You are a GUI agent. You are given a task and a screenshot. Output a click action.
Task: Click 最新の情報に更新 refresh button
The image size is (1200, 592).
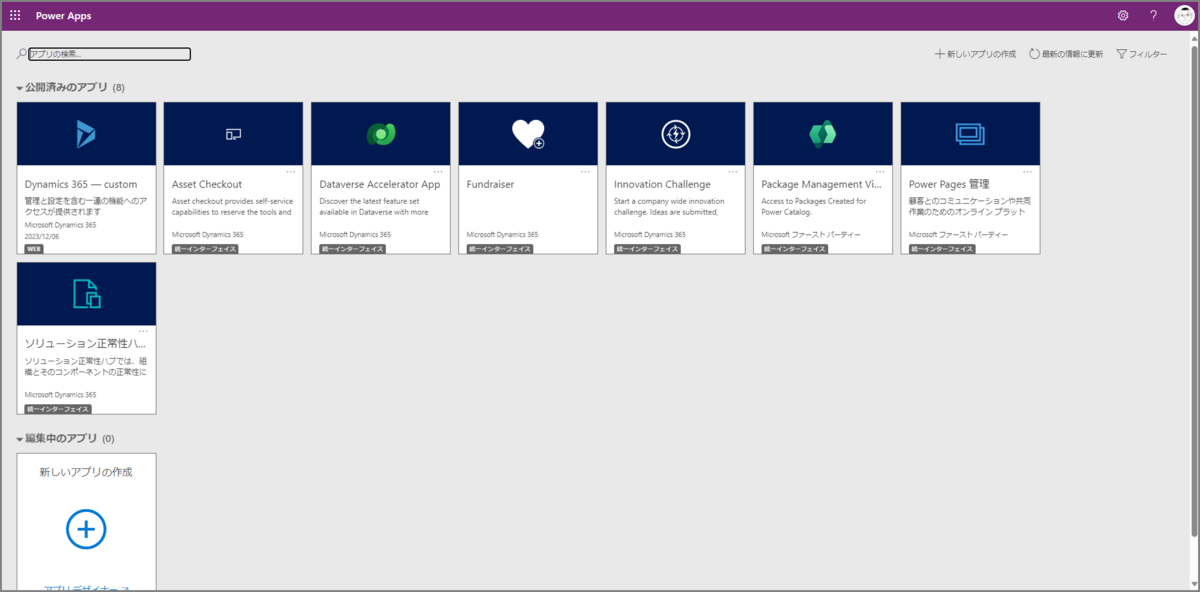(1066, 54)
